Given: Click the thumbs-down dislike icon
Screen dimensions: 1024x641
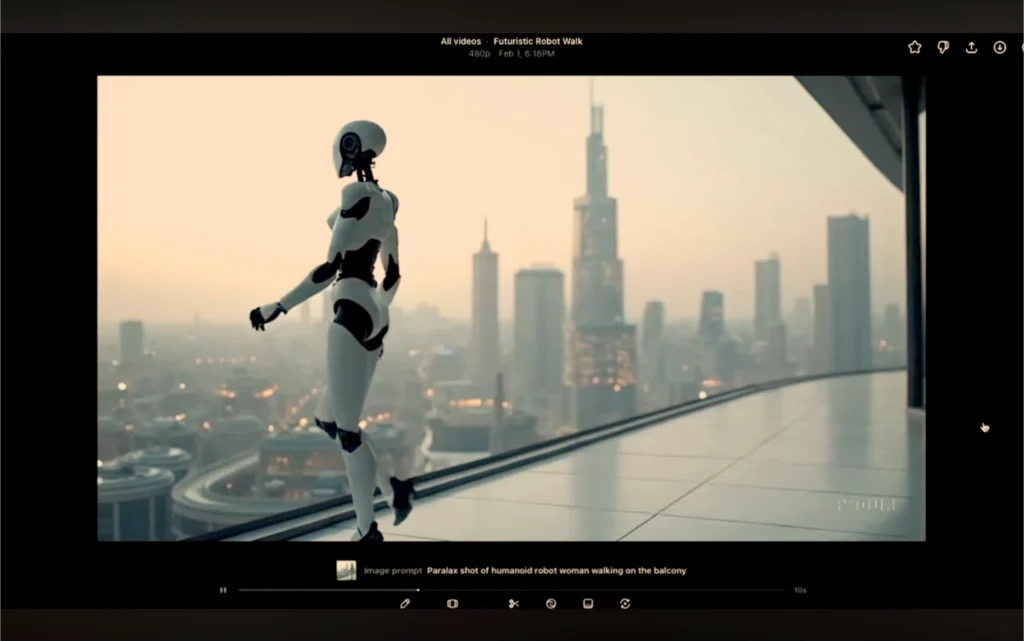Looking at the screenshot, I should coord(943,47).
